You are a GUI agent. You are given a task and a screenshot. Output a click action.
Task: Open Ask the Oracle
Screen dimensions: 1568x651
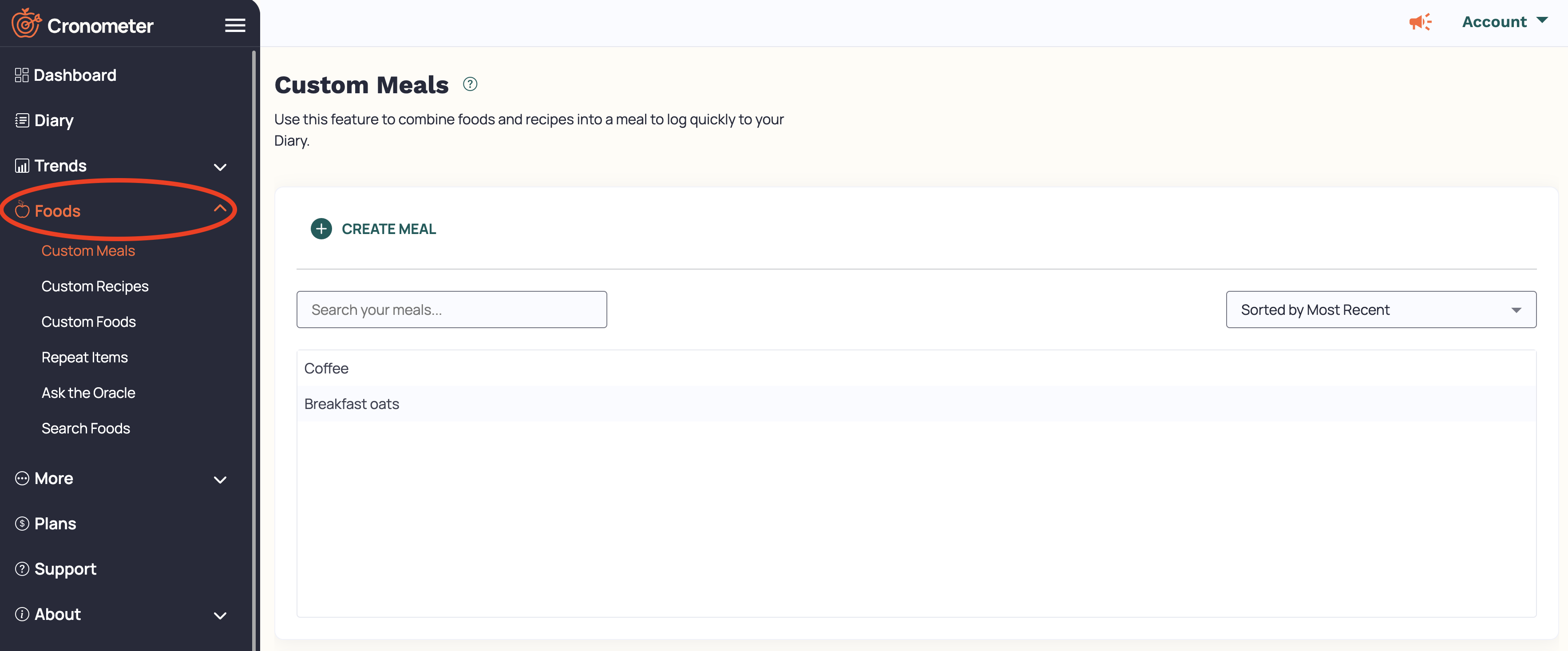pyautogui.click(x=88, y=393)
